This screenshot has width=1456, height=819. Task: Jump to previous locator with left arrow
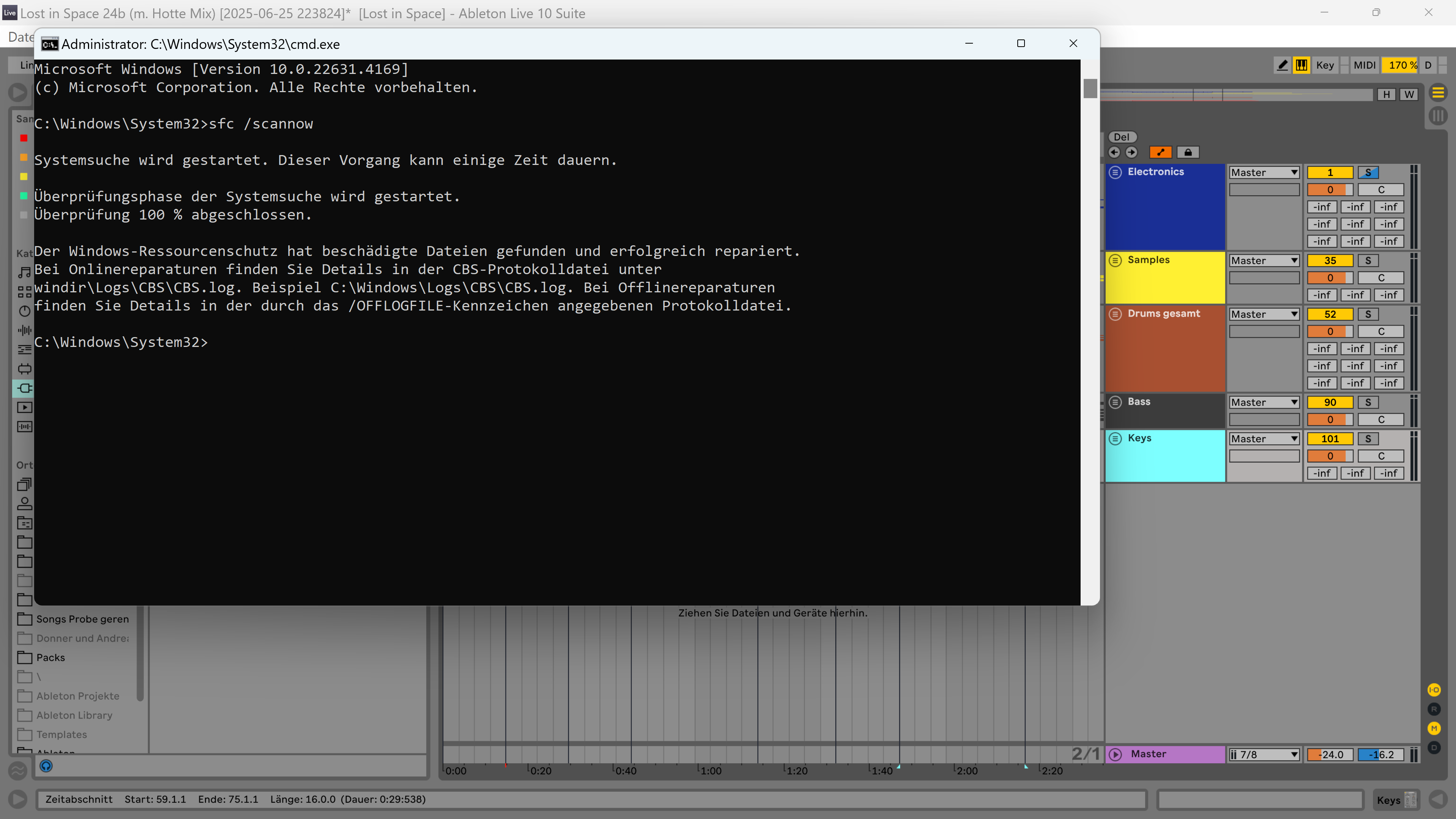(x=1114, y=152)
